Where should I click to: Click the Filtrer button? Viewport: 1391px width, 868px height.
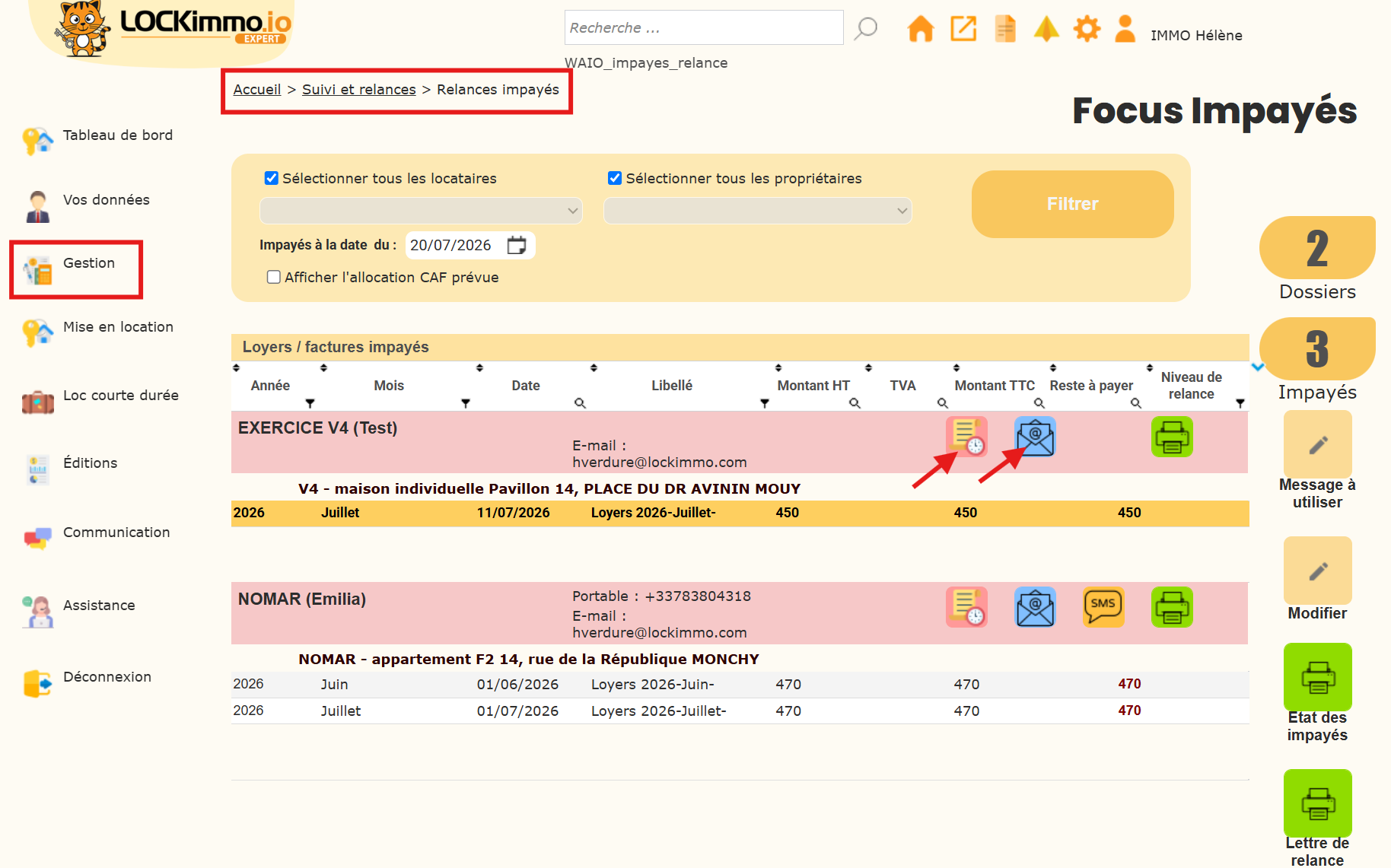[x=1072, y=204]
